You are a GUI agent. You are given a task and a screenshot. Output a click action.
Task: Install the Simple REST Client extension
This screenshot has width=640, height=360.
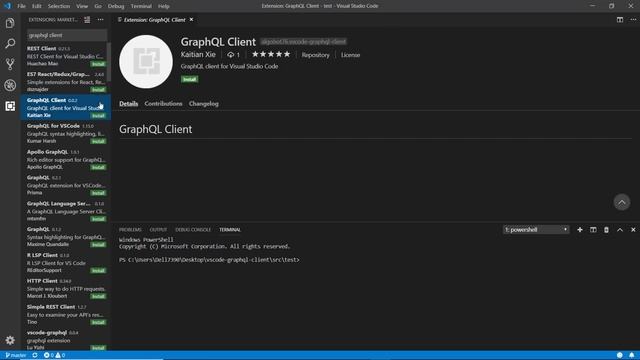pyautogui.click(x=98, y=322)
